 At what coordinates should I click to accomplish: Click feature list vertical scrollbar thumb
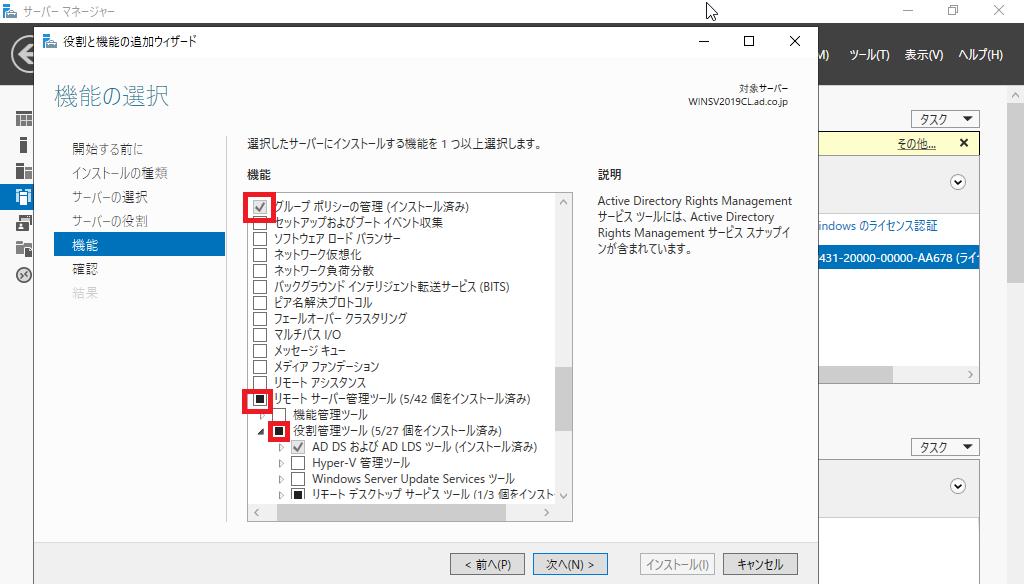(x=564, y=398)
